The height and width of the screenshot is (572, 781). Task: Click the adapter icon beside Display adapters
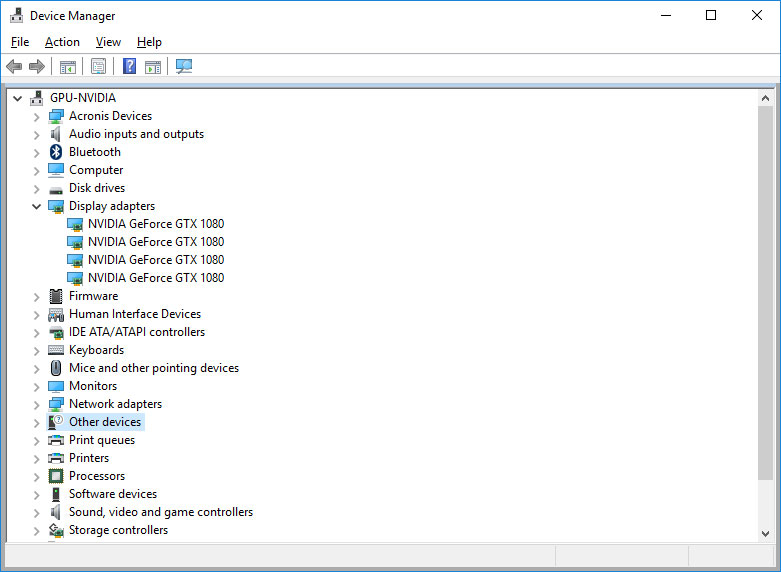click(56, 206)
